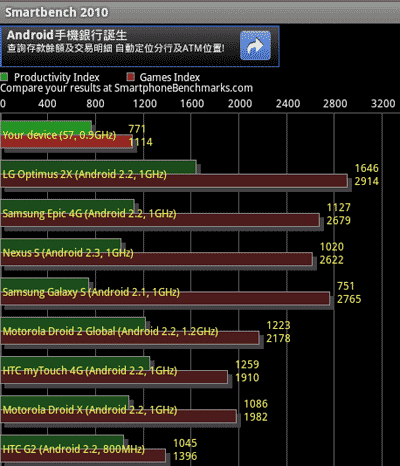Screen dimensions: 400x466
Task: Click the Smartbench 2010 title bar
Action: coord(200,12)
